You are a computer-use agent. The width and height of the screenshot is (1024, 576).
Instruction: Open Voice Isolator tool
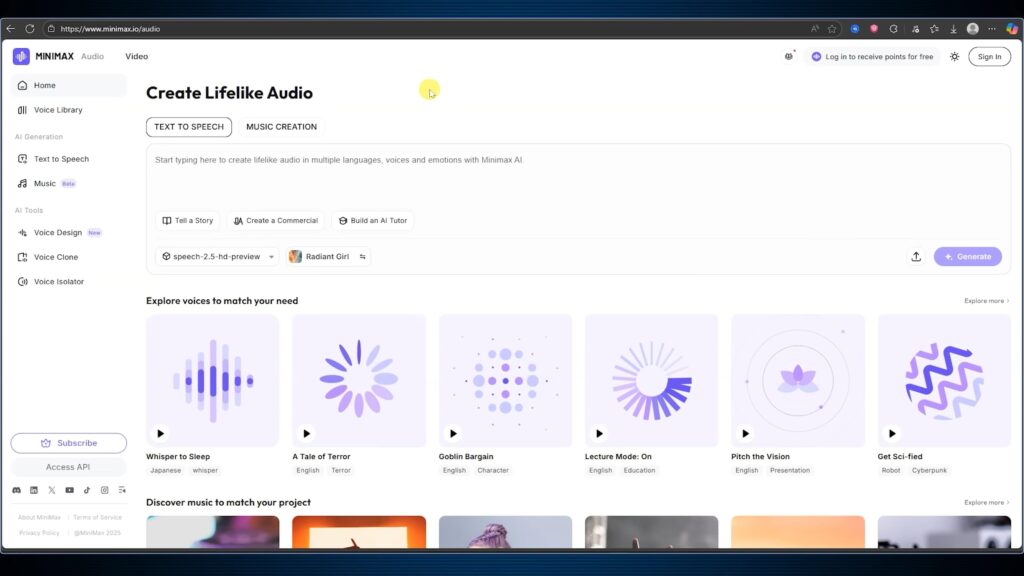click(x=69, y=281)
